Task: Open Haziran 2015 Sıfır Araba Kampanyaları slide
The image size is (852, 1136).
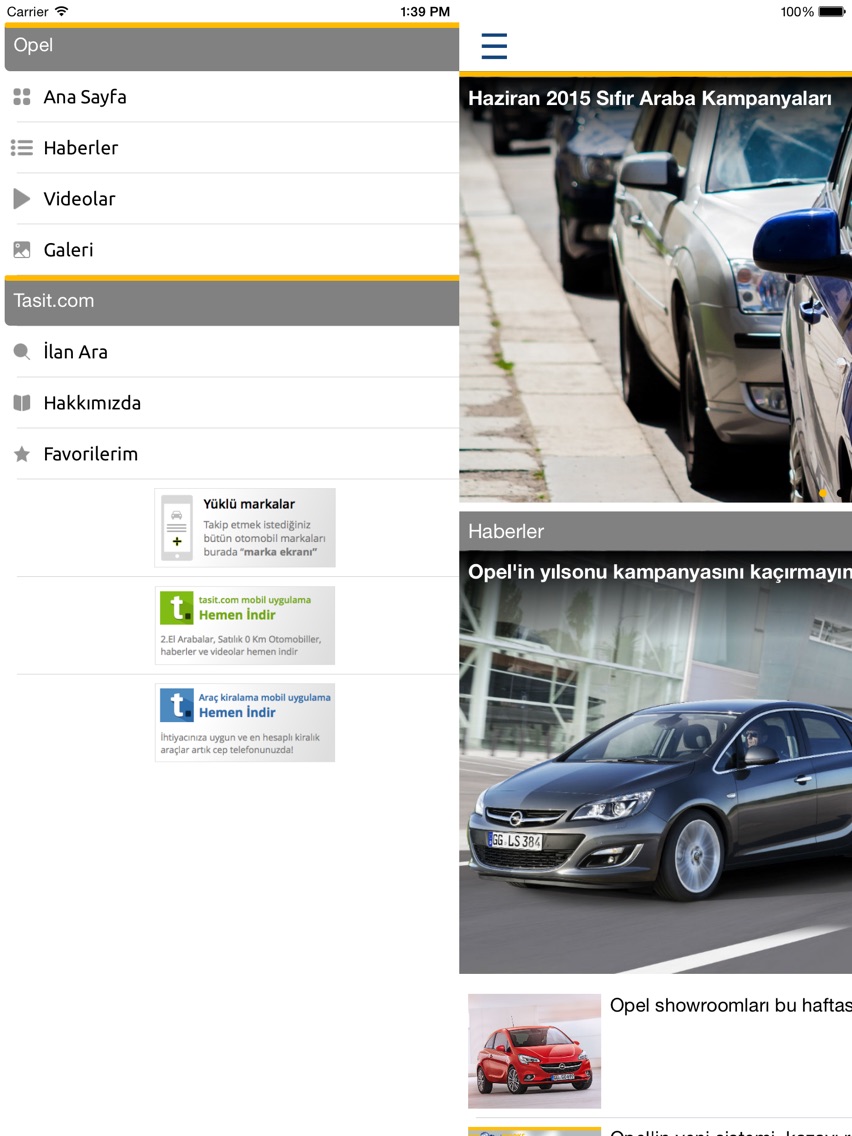Action: tap(656, 290)
